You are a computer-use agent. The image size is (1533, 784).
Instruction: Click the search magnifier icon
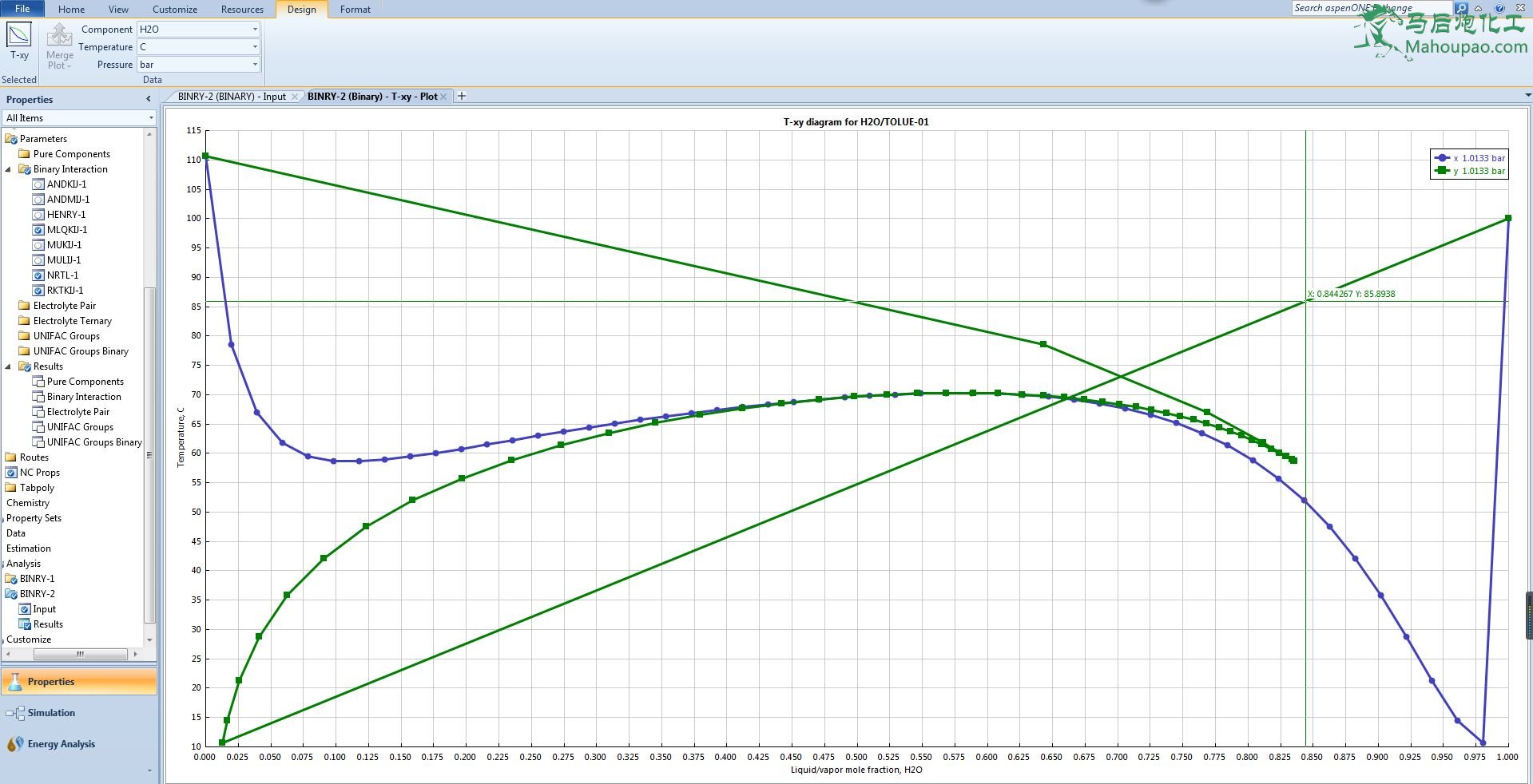[1461, 8]
